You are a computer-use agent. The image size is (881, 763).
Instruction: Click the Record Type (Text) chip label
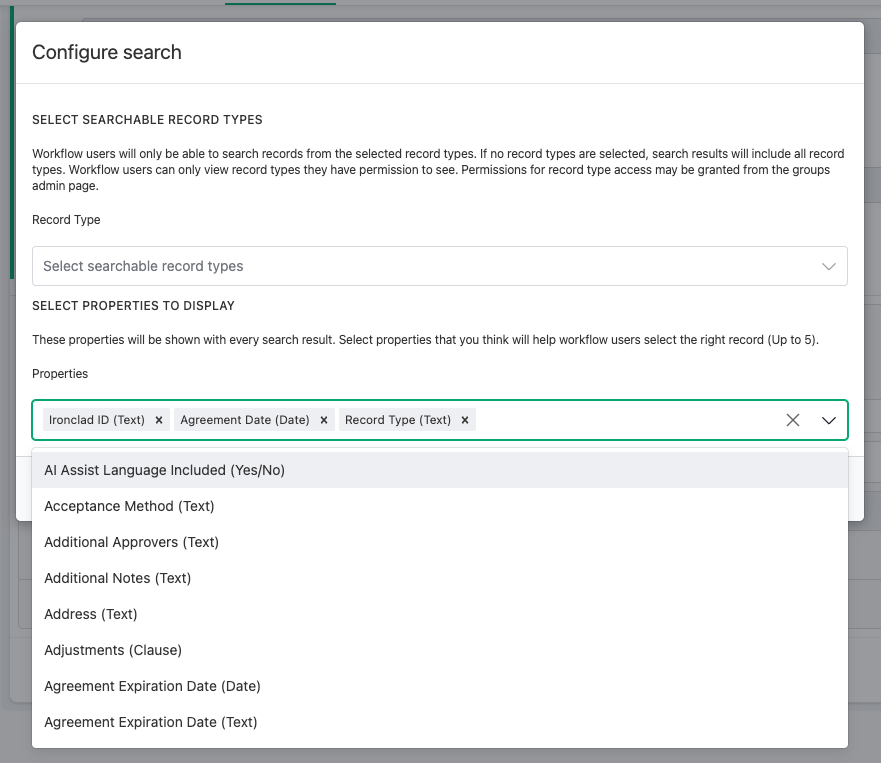point(398,420)
